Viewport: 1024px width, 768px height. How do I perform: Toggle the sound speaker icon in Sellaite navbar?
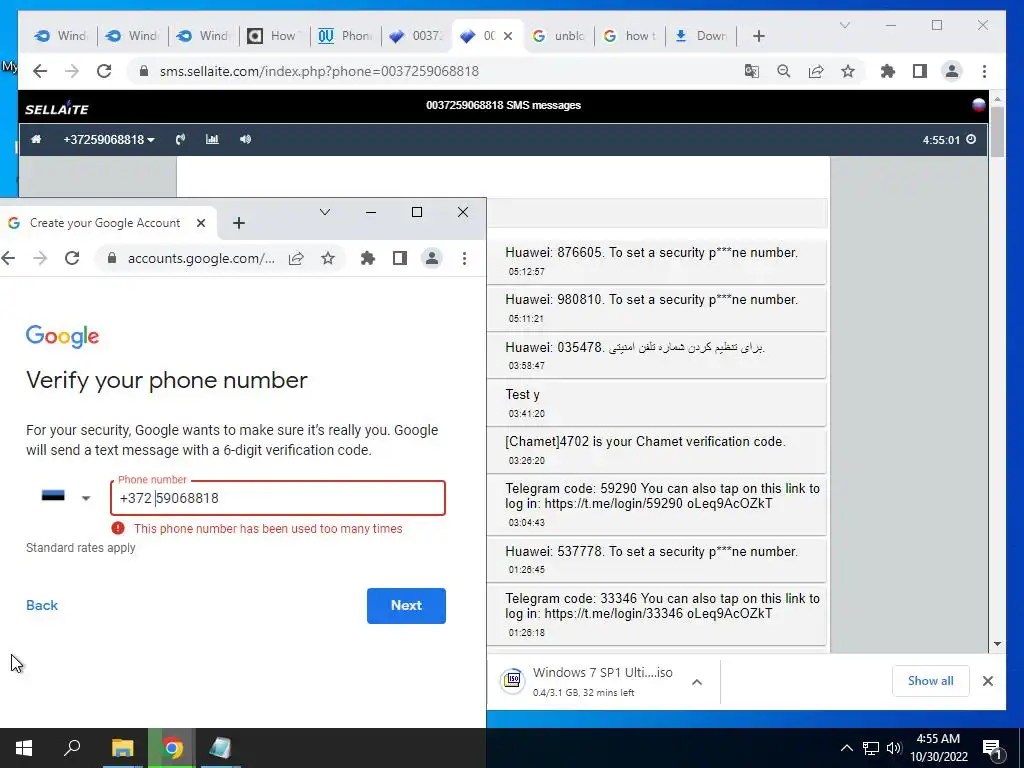tap(246, 139)
